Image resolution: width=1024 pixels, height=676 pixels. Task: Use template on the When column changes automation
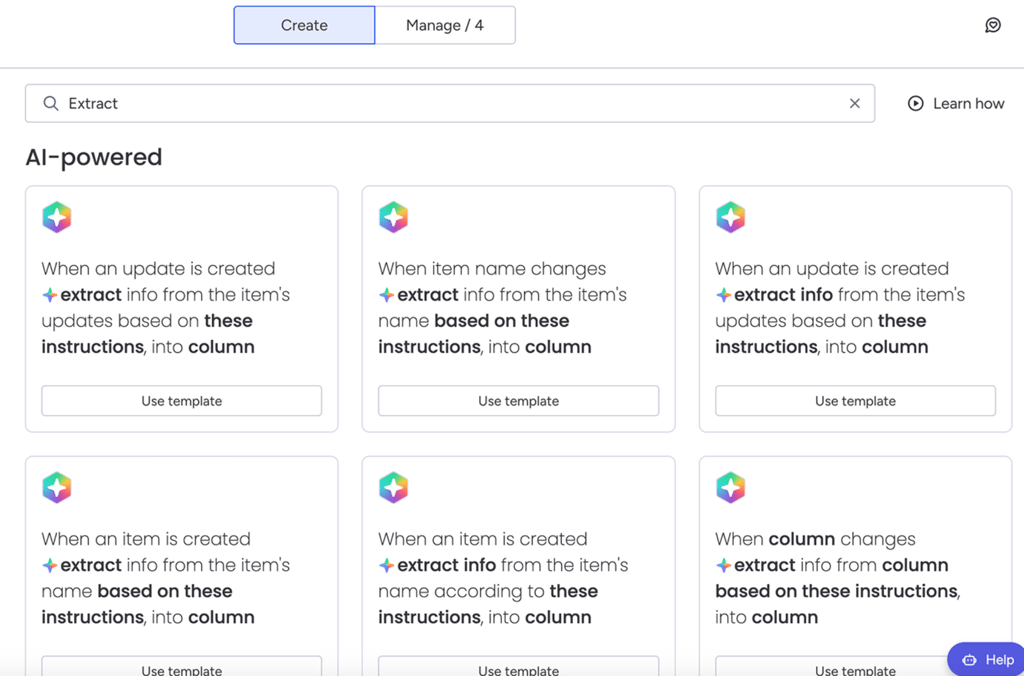(855, 670)
